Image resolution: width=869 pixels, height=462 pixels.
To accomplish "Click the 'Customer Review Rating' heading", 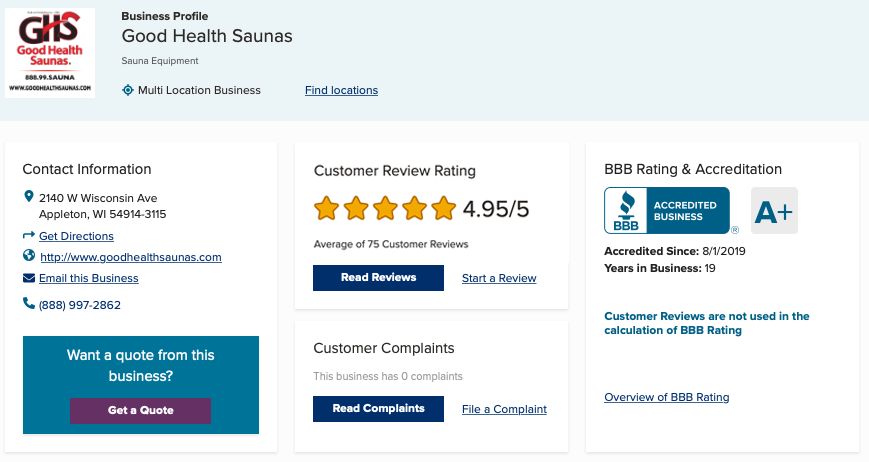I will pyautogui.click(x=395, y=171).
